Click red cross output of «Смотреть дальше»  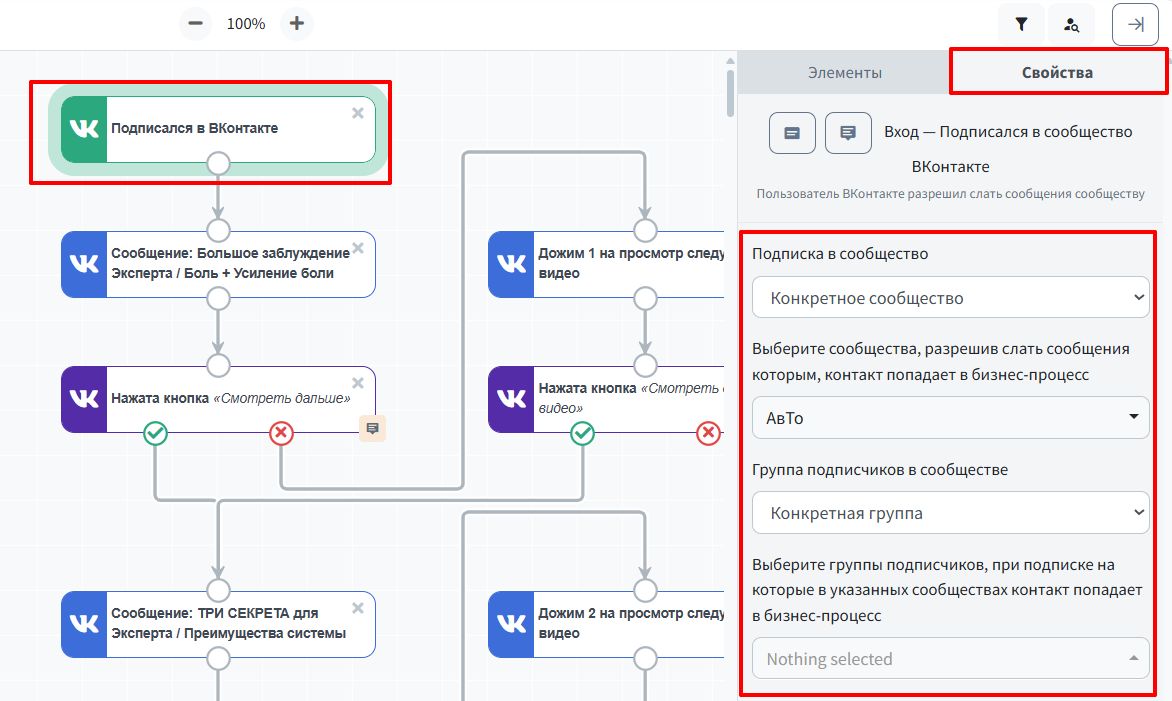(281, 433)
